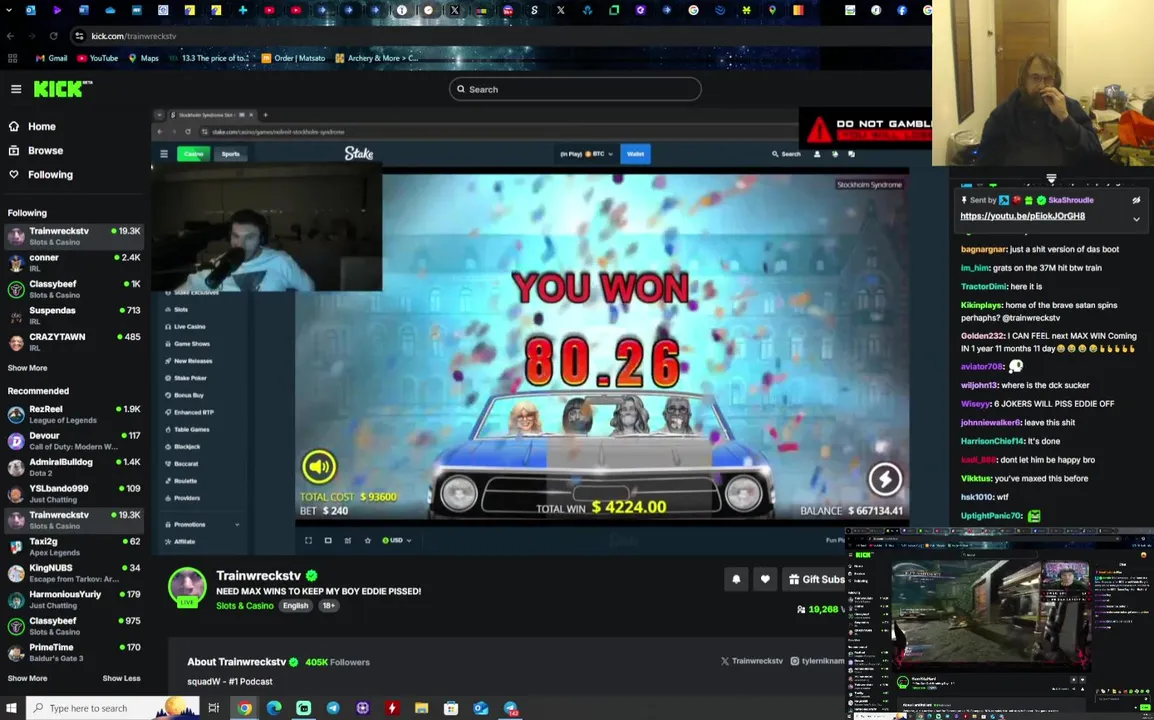Expand Recommended list with Show More
The width and height of the screenshot is (1154, 720).
pos(27,678)
